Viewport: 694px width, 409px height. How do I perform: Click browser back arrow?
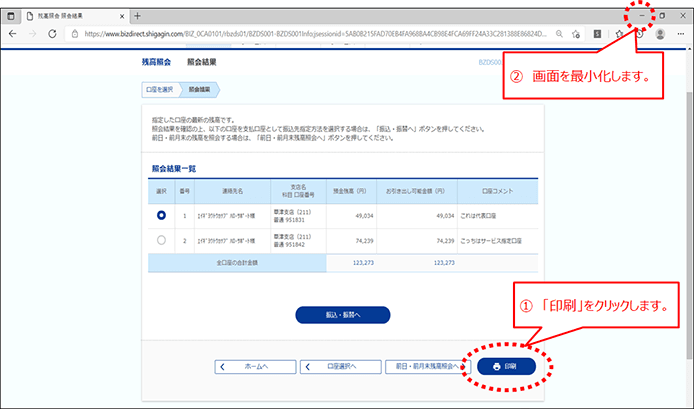[13, 33]
